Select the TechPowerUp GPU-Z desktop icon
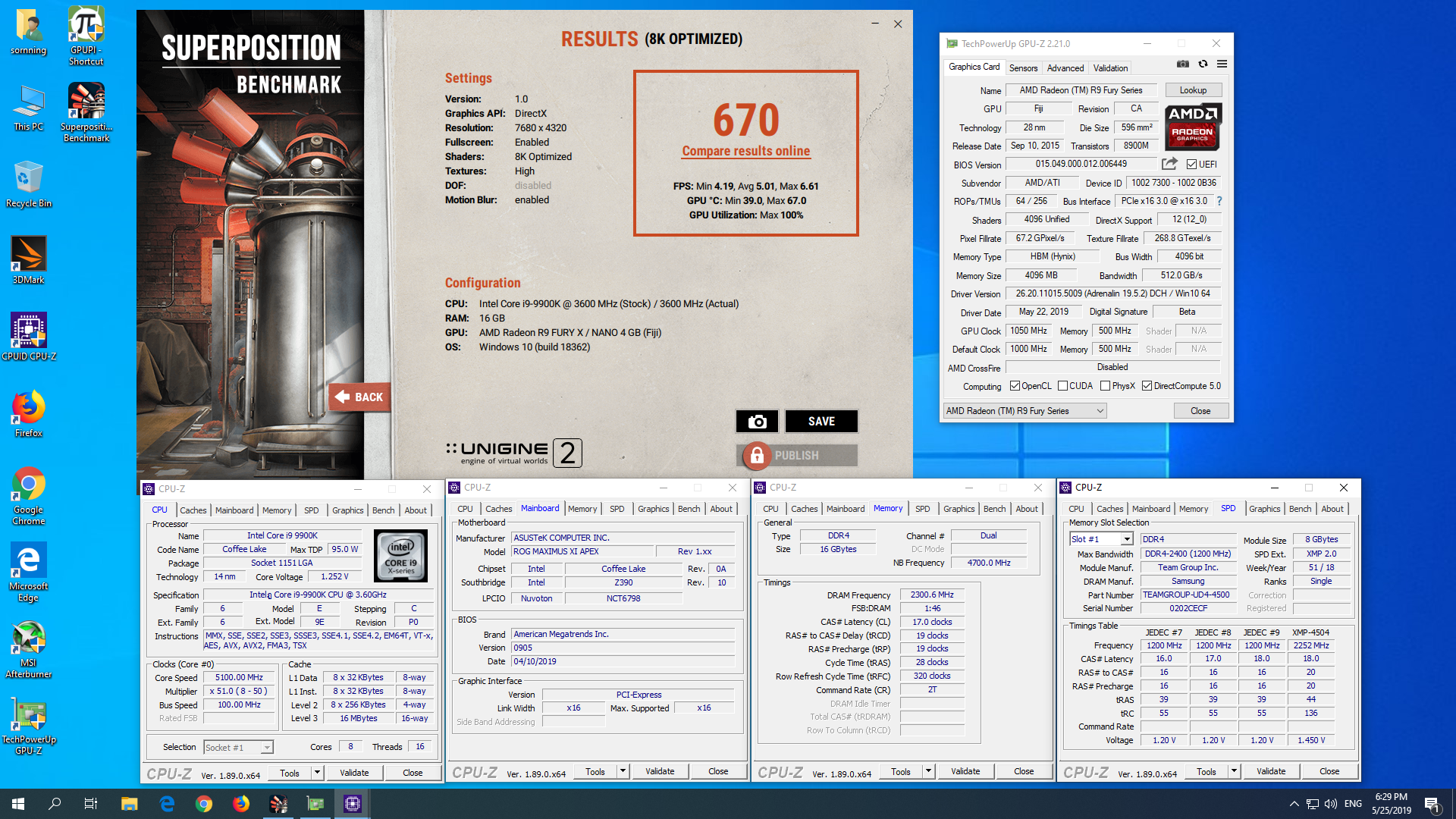Screen dimensions: 1456x819 click(x=29, y=726)
